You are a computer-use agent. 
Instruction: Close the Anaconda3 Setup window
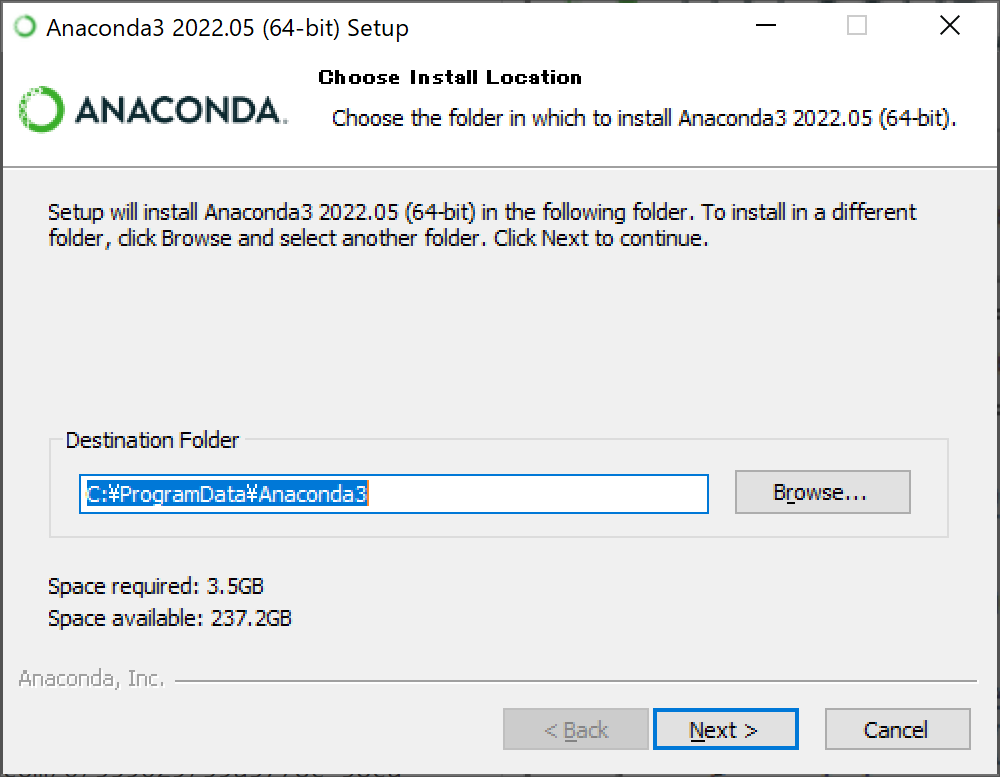tap(950, 26)
